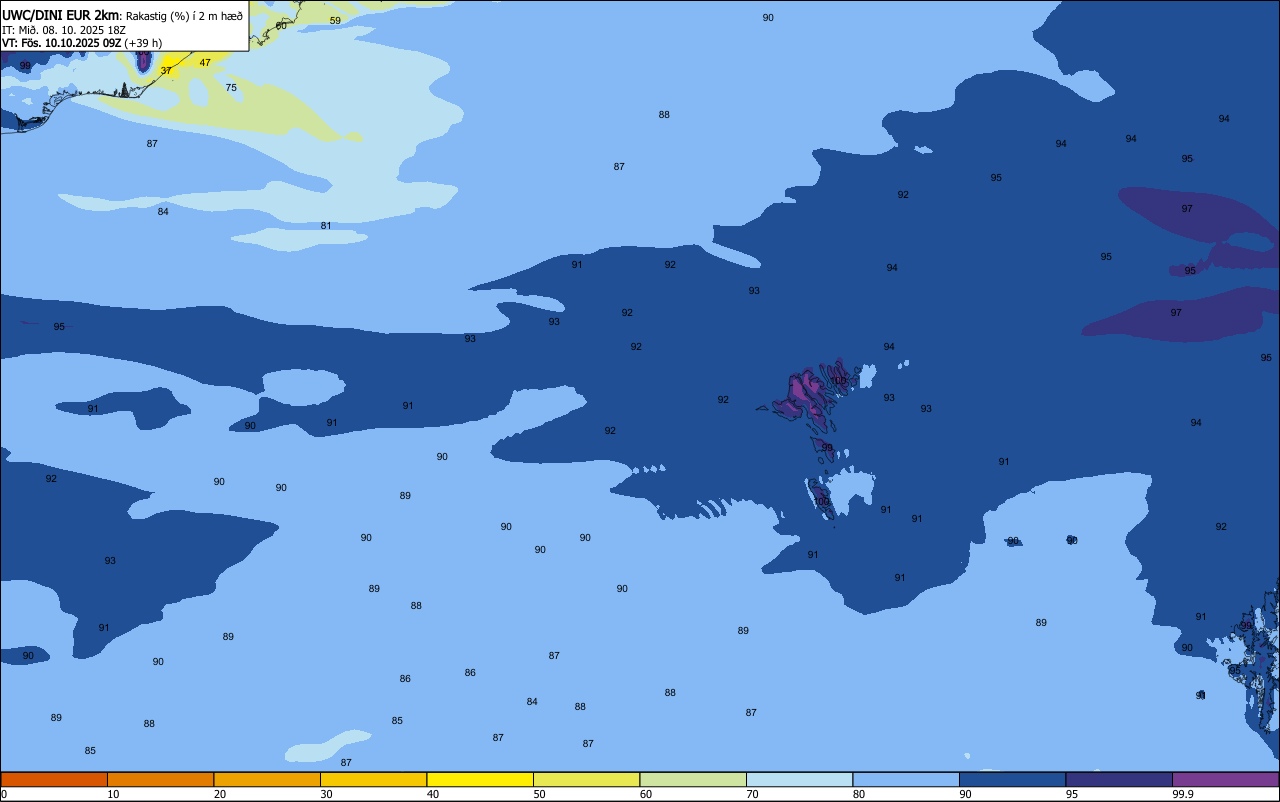This screenshot has width=1280, height=802.
Task: Click the legend tick label "70"
Action: [752, 794]
